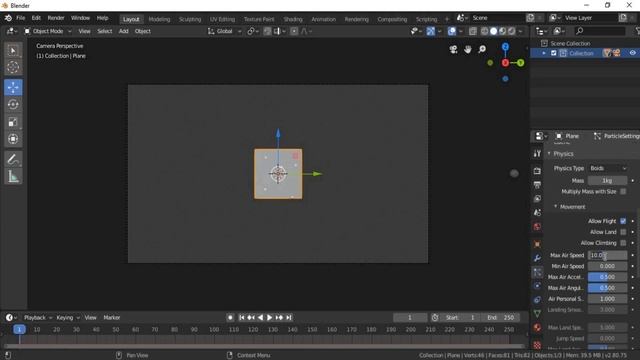Toggle X-ray display mode
This screenshot has height=360, width=640.
[x=473, y=31]
